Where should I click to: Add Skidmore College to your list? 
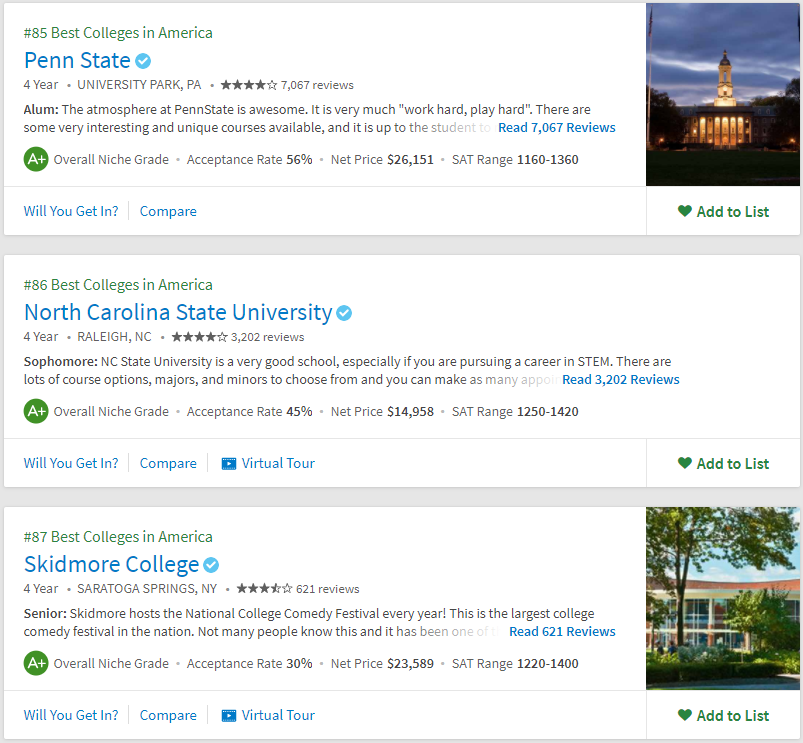coord(723,715)
